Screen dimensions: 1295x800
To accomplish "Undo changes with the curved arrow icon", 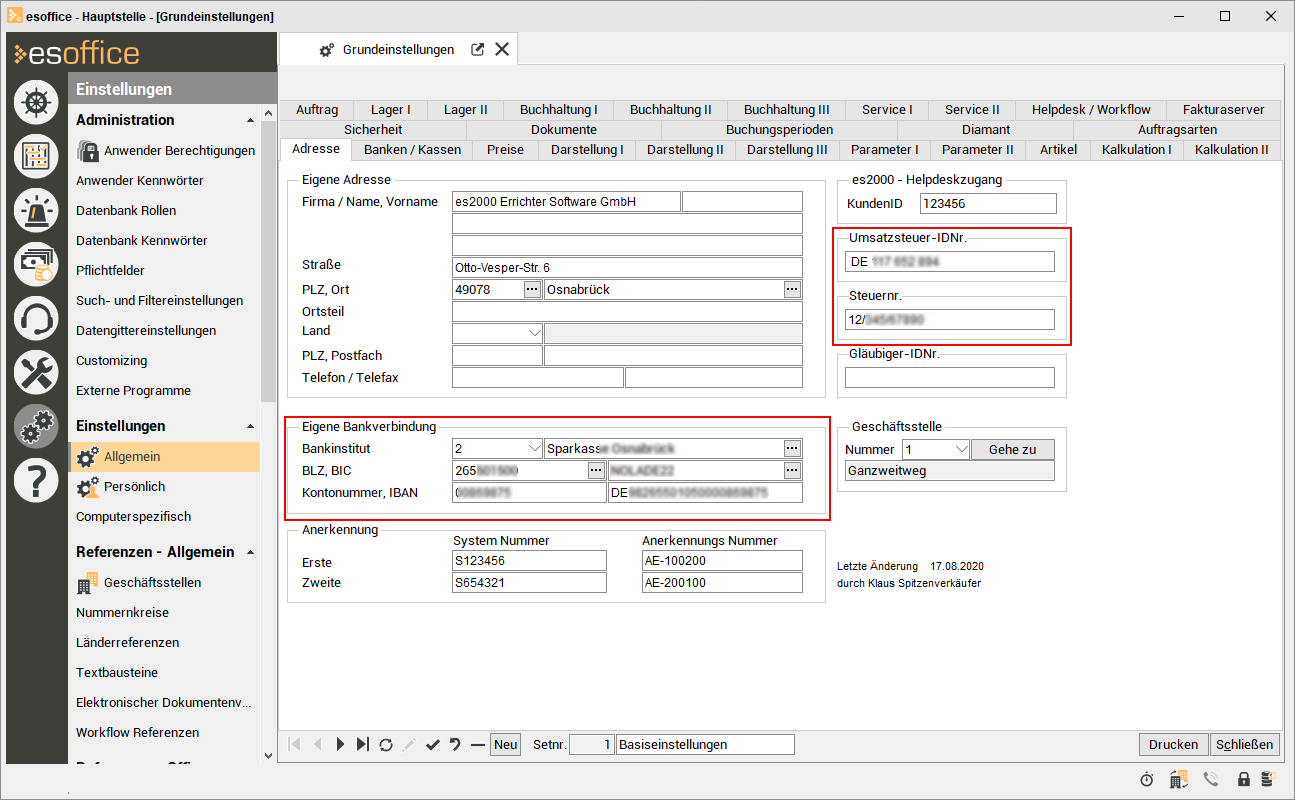I will pos(455,744).
